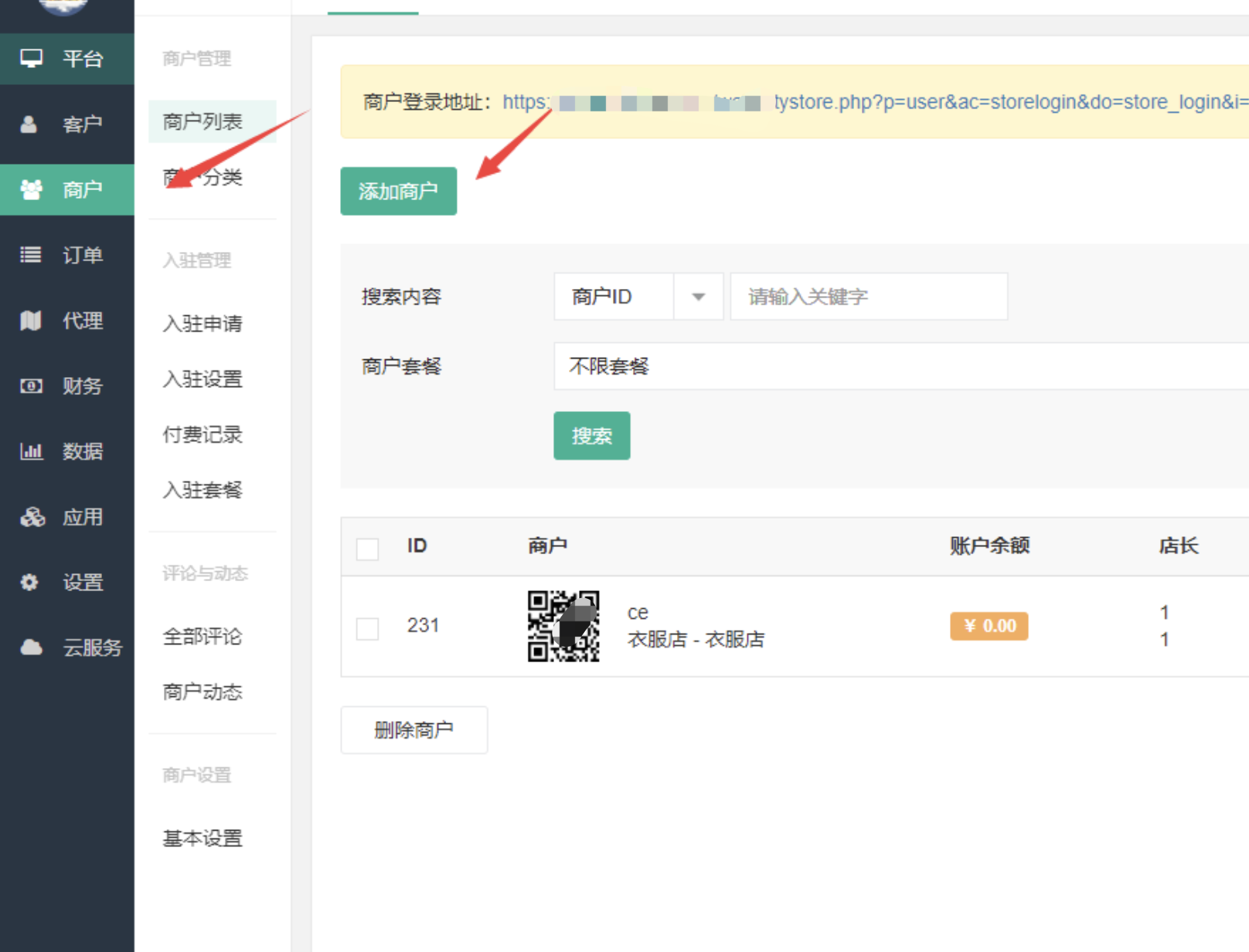The width and height of the screenshot is (1249, 952).
Task: Select 商户列表 in the submenu
Action: [x=212, y=121]
